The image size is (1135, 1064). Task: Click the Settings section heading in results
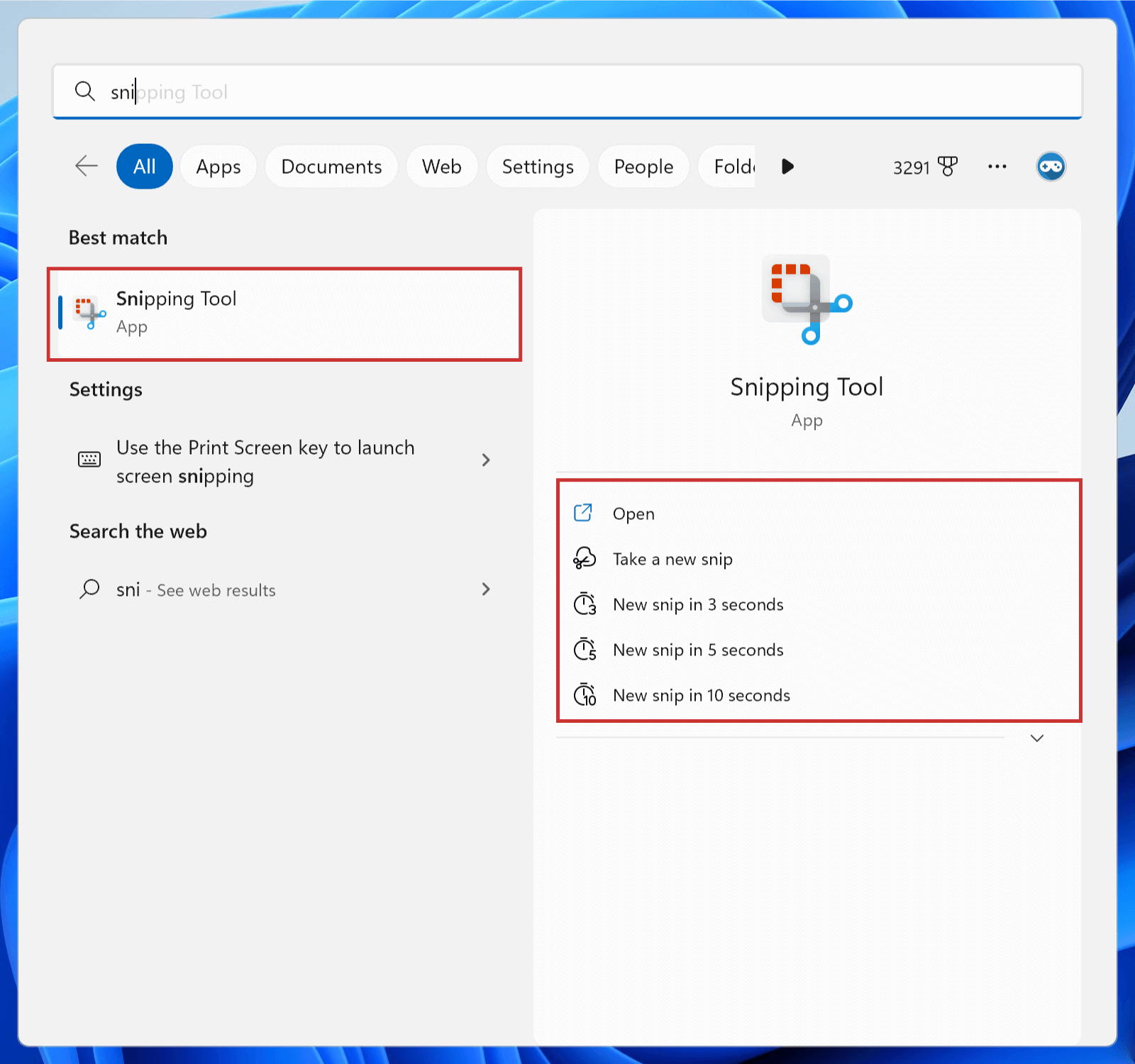[106, 390]
